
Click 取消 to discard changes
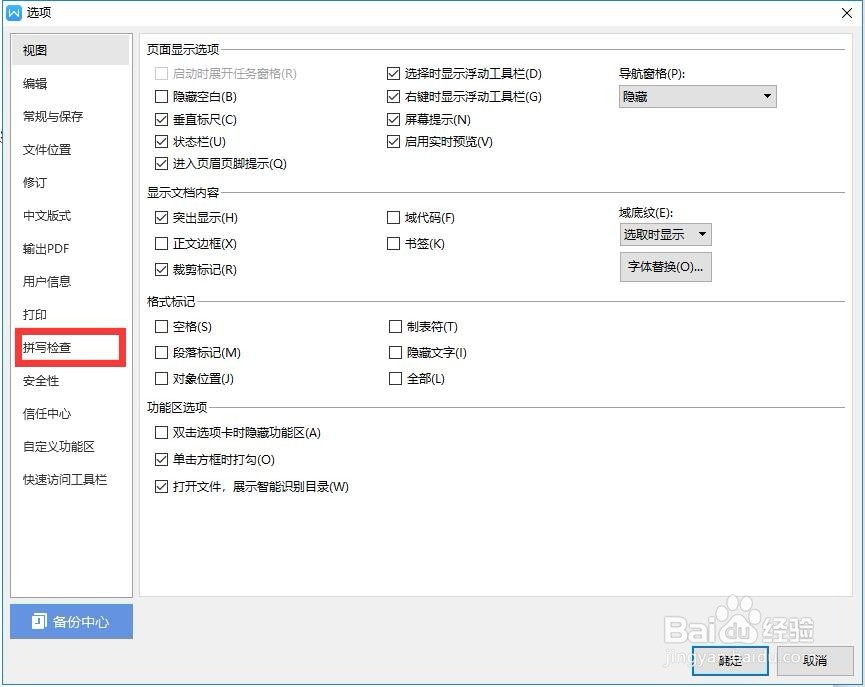tap(815, 661)
